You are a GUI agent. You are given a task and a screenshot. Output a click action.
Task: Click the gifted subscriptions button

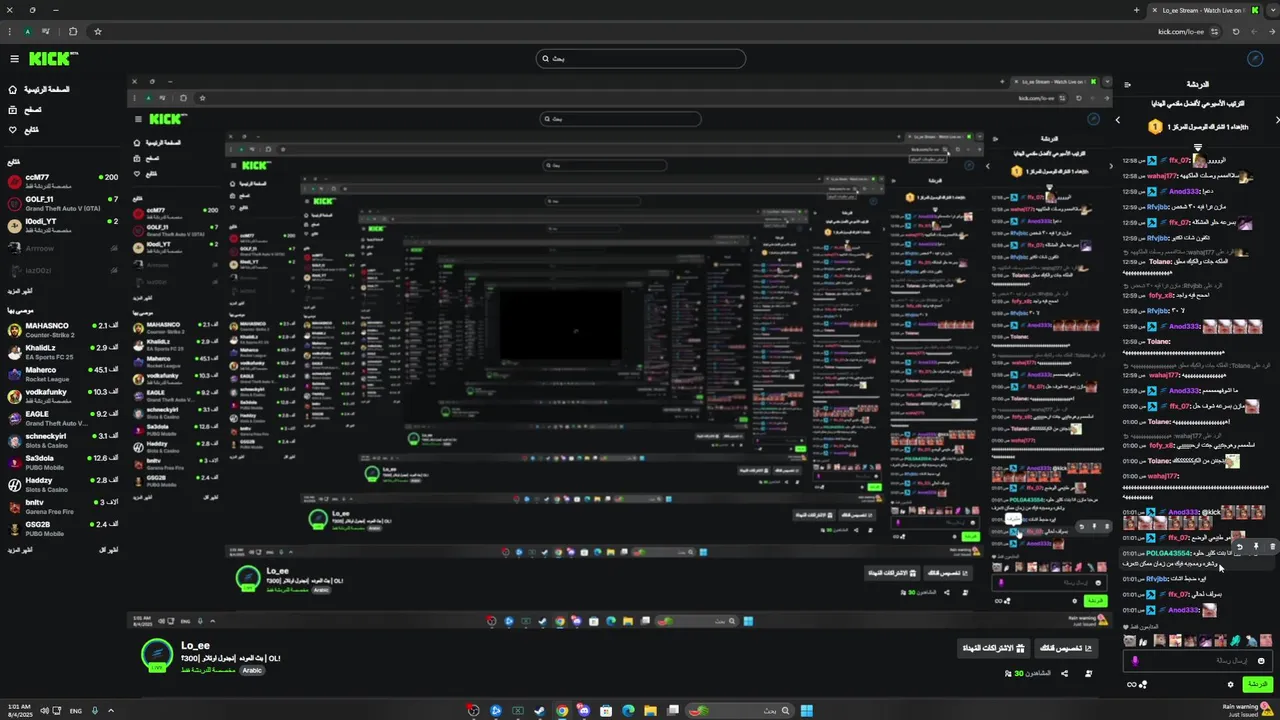point(995,649)
